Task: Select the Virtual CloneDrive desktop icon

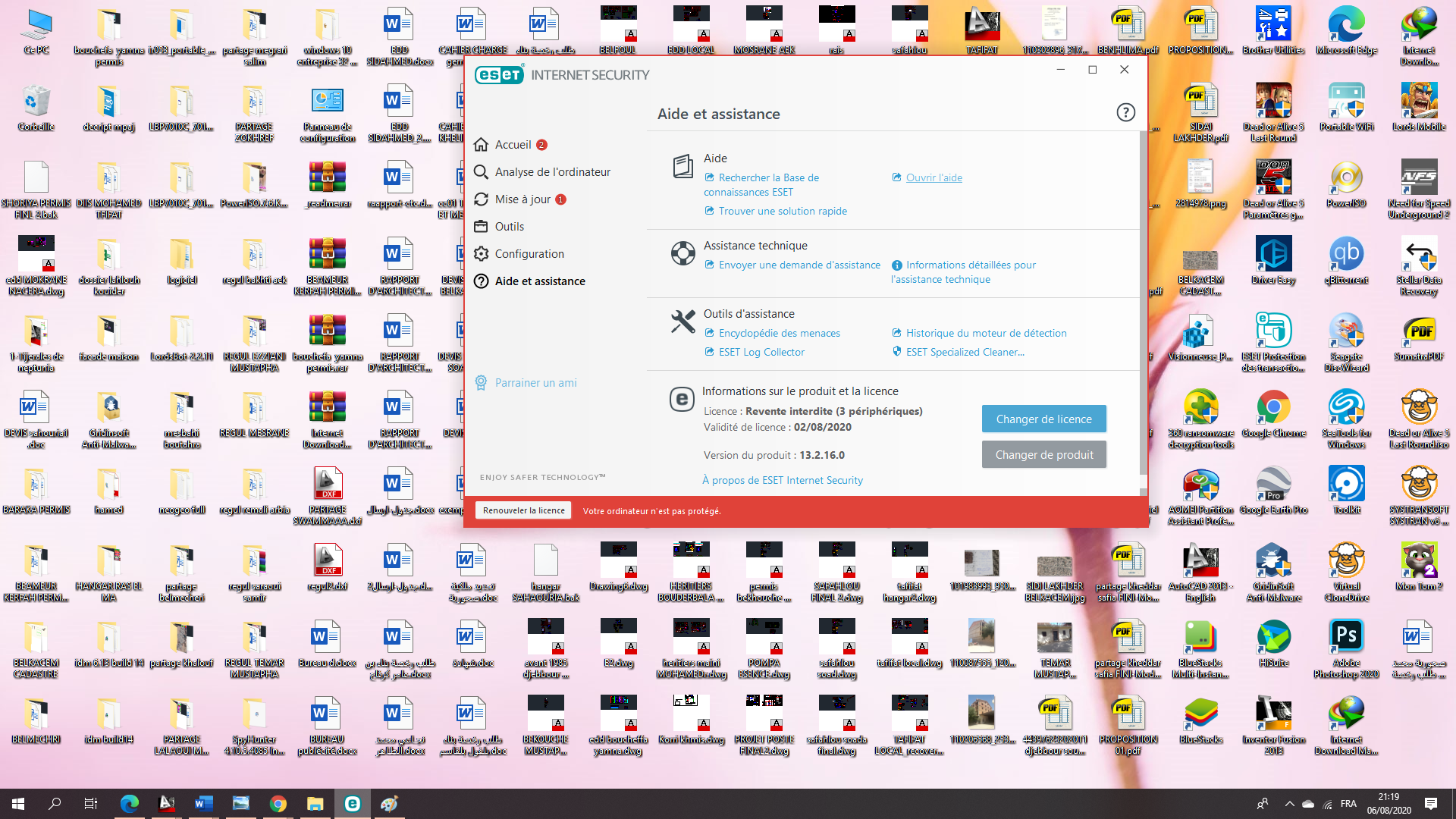Action: pyautogui.click(x=1346, y=573)
